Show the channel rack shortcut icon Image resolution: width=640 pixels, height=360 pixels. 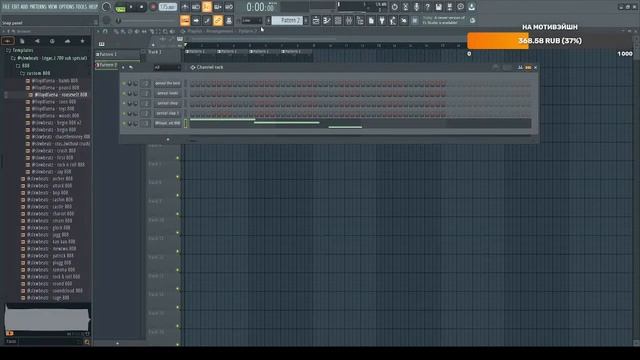338,20
